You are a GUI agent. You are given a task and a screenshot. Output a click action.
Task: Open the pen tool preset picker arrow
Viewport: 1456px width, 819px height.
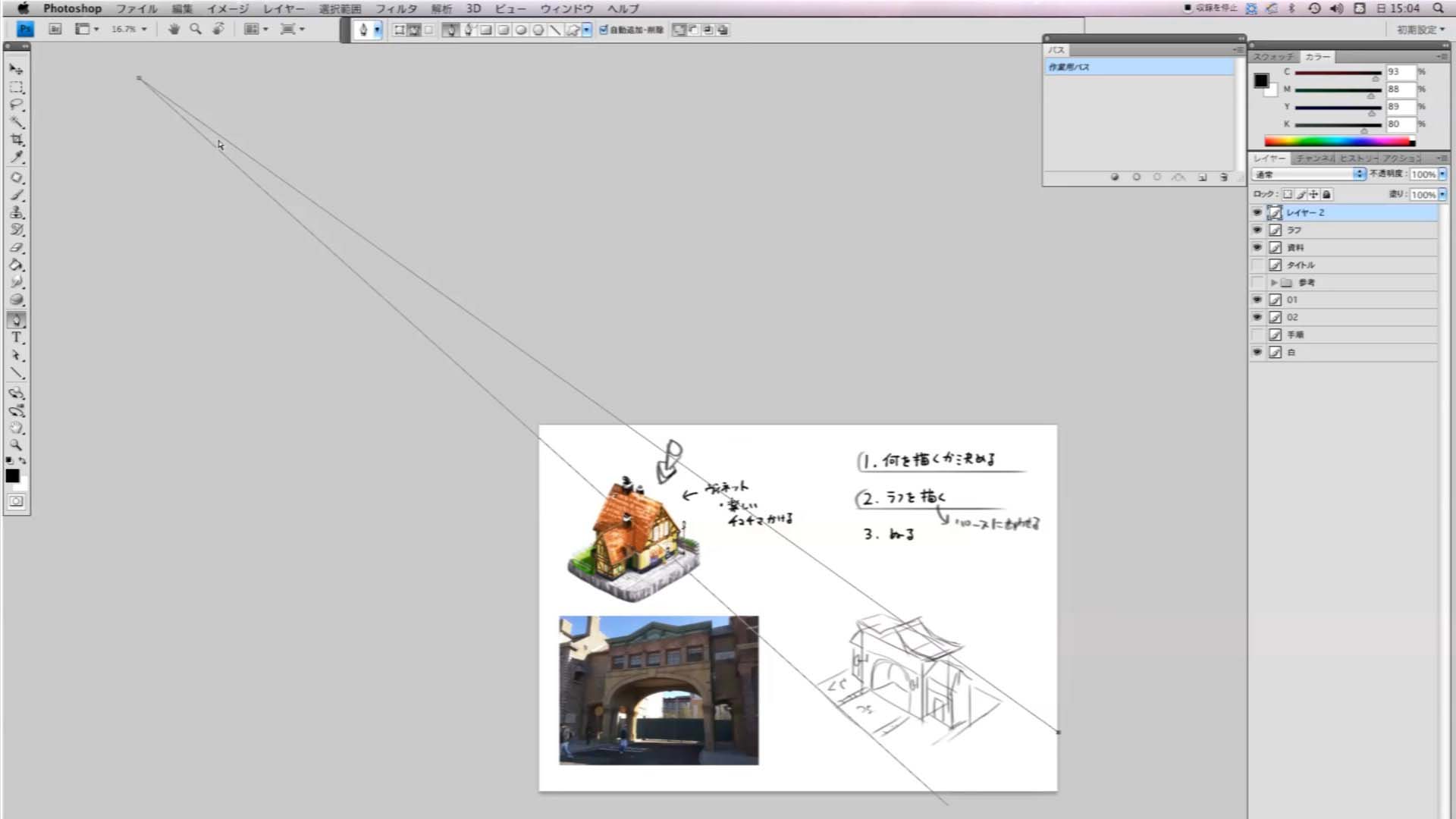point(377,30)
